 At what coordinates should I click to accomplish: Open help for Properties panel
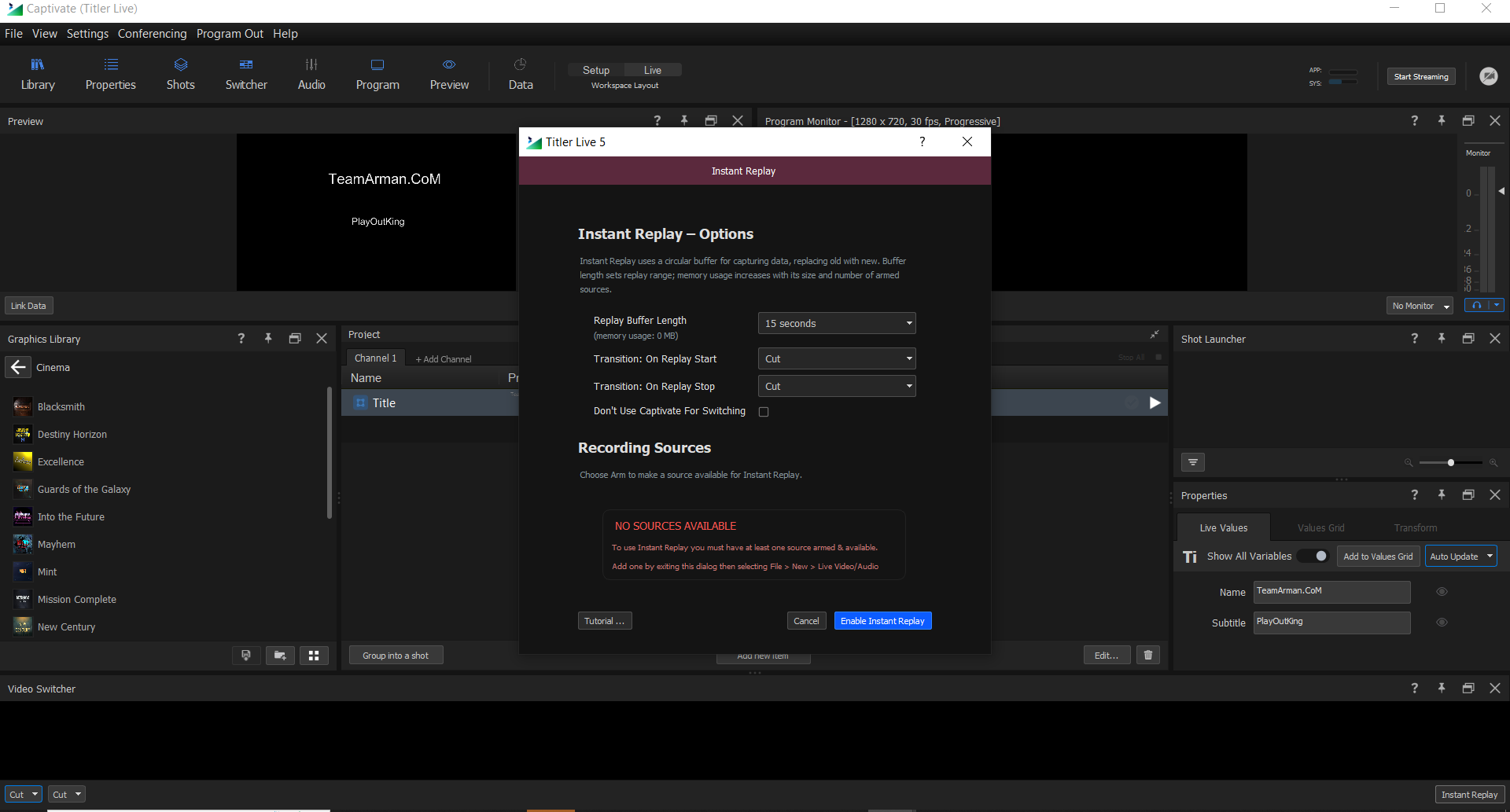pyautogui.click(x=1415, y=494)
